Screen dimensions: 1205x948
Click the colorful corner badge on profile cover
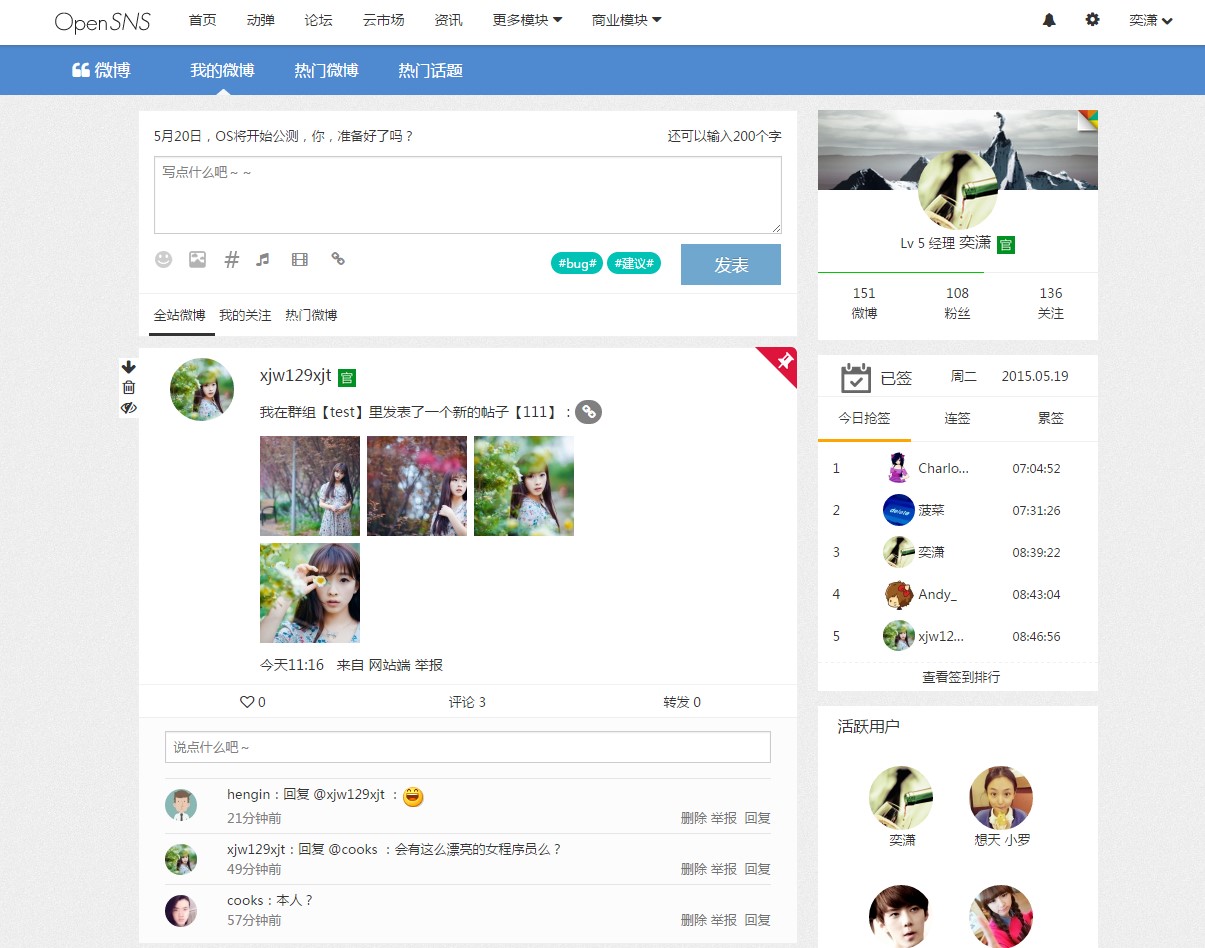tap(1089, 119)
